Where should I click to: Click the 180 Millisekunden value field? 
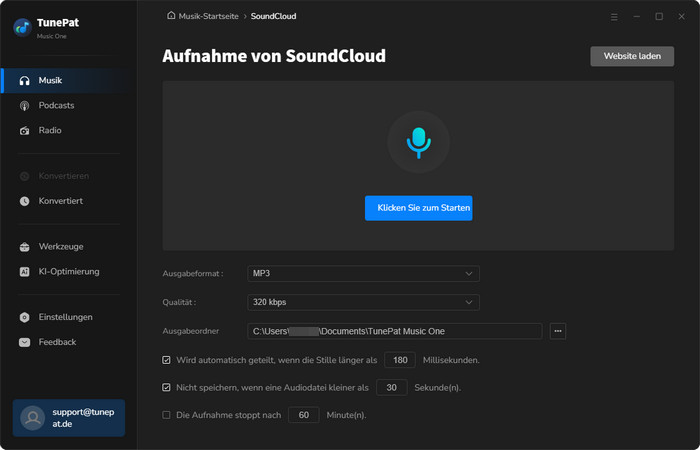[x=400, y=360]
